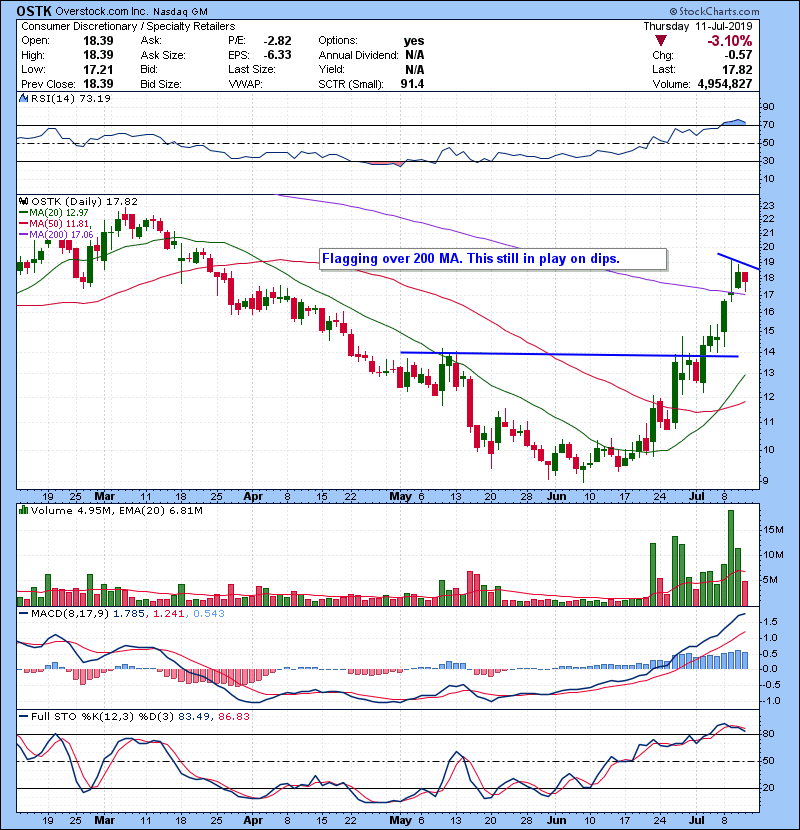
Task: Click the Jul label on the bottom axis
Action: point(697,820)
